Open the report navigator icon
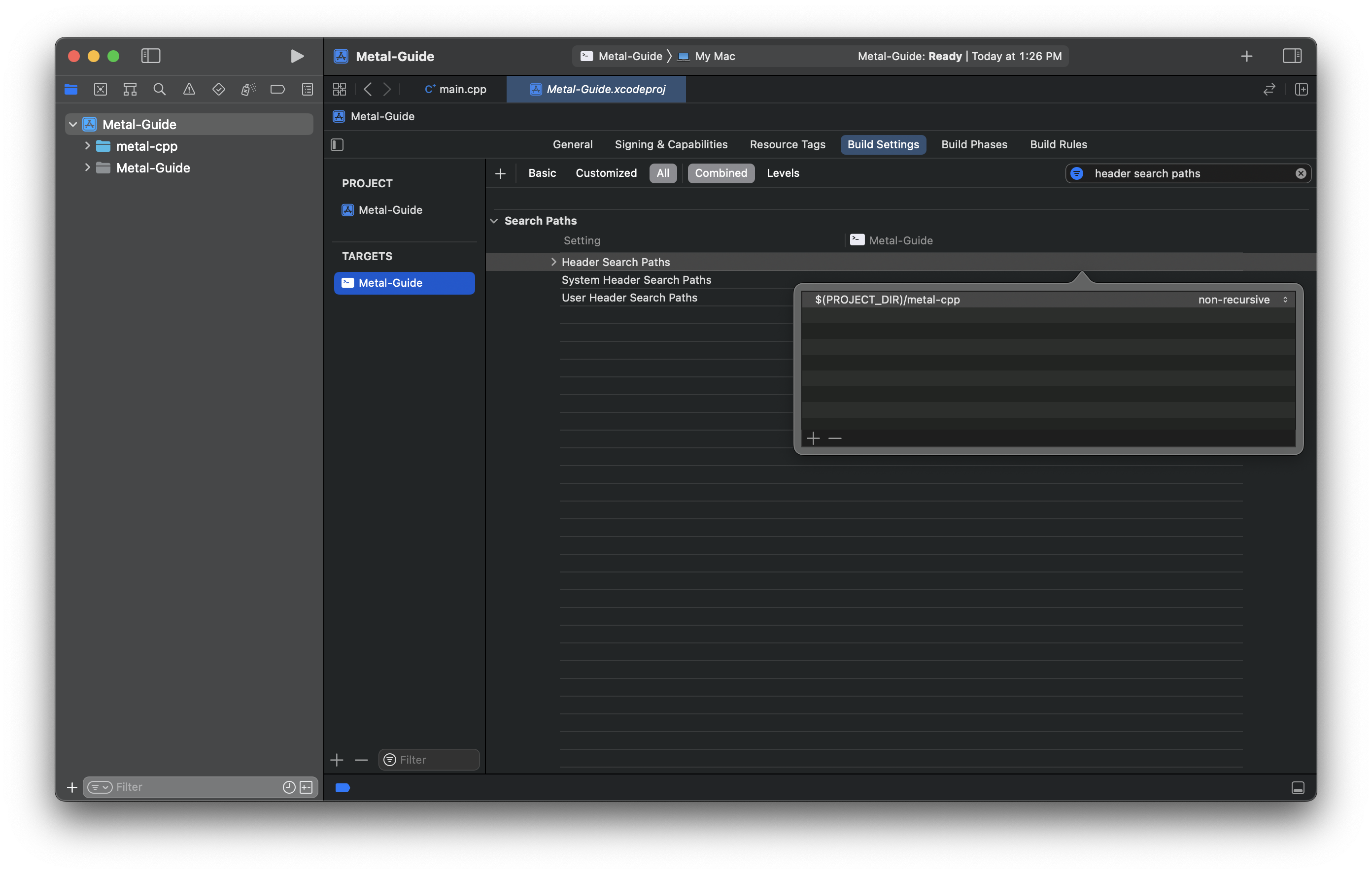1372x874 pixels. 307,89
